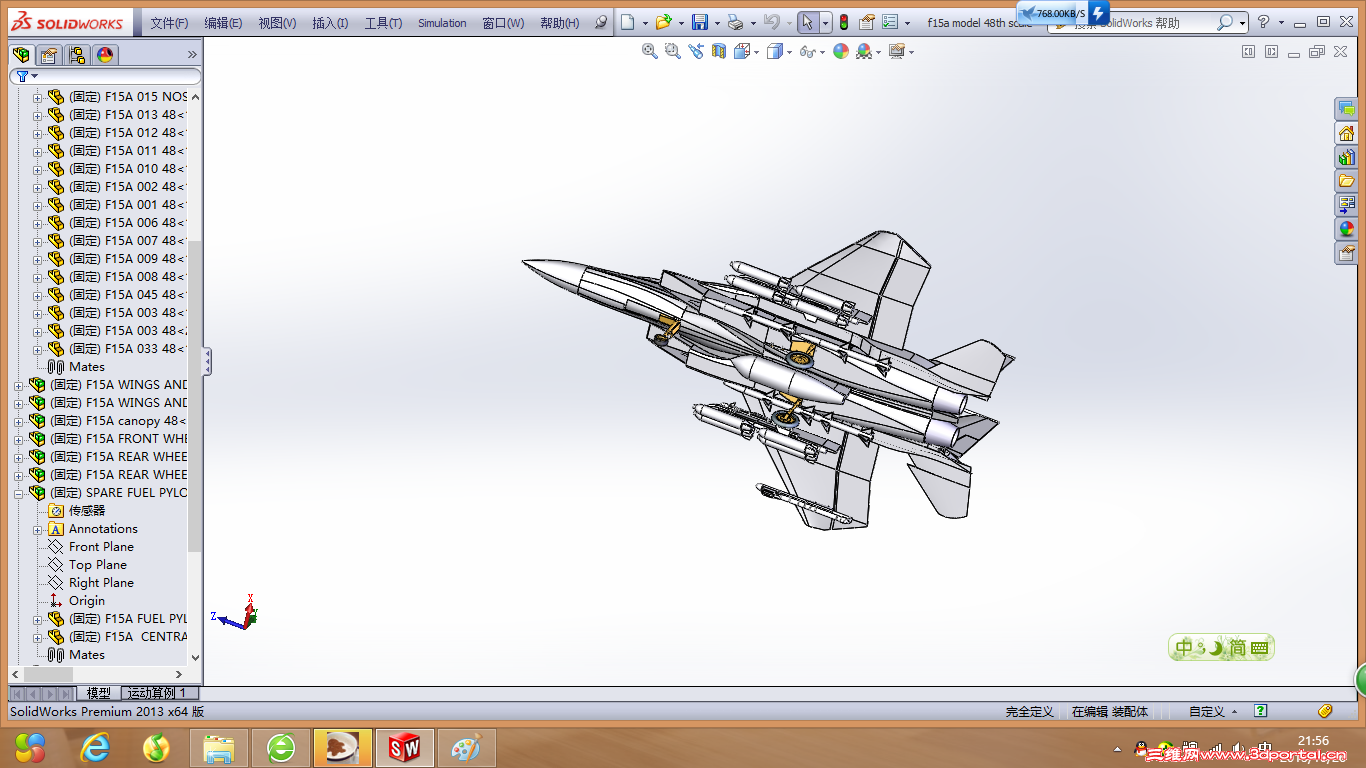The height and width of the screenshot is (768, 1366).
Task: Open the 工具(T) menu
Action: coord(383,23)
